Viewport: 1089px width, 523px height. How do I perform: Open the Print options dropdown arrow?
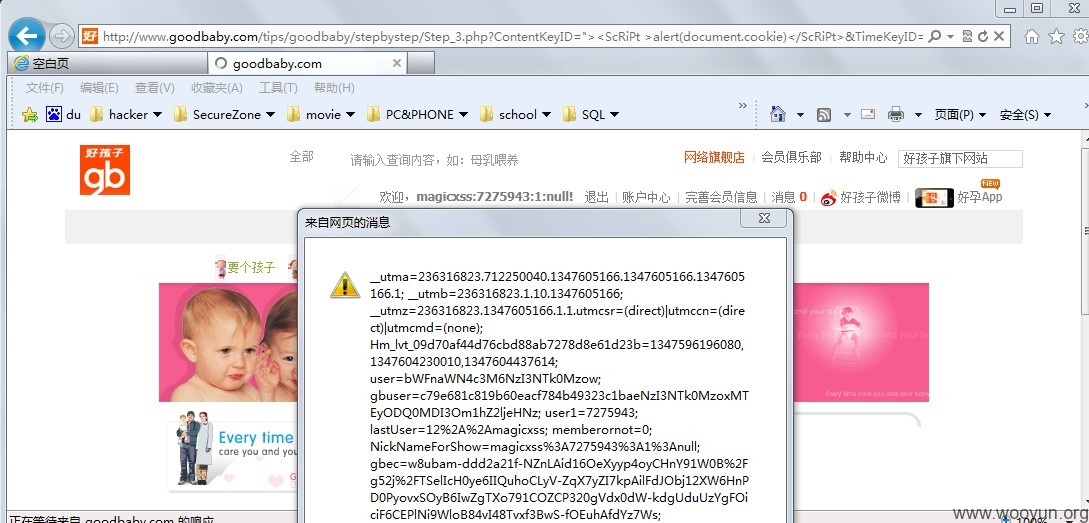coord(918,115)
